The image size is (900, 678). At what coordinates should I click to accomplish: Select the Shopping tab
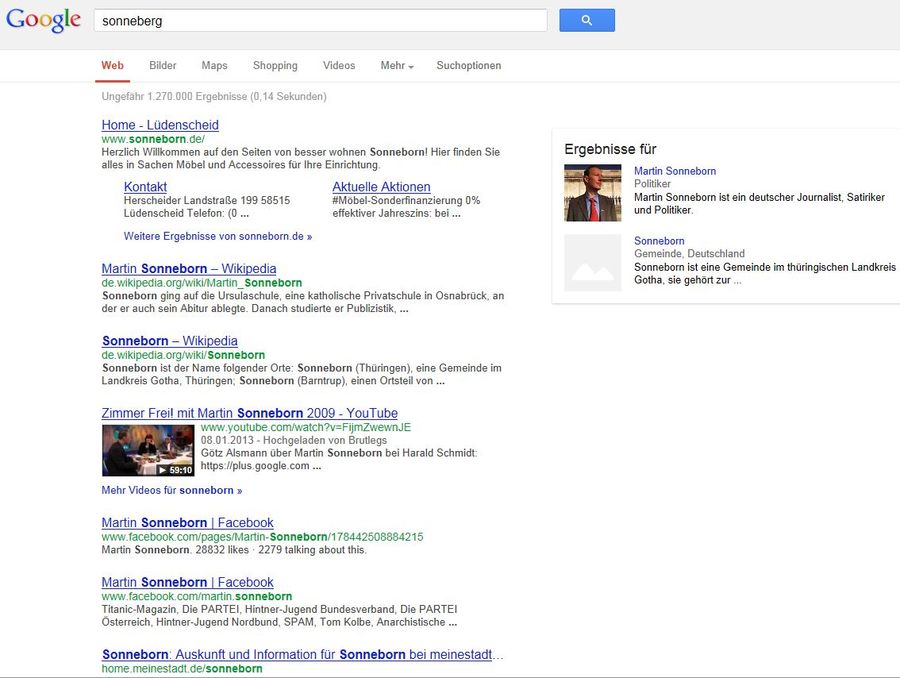(275, 66)
